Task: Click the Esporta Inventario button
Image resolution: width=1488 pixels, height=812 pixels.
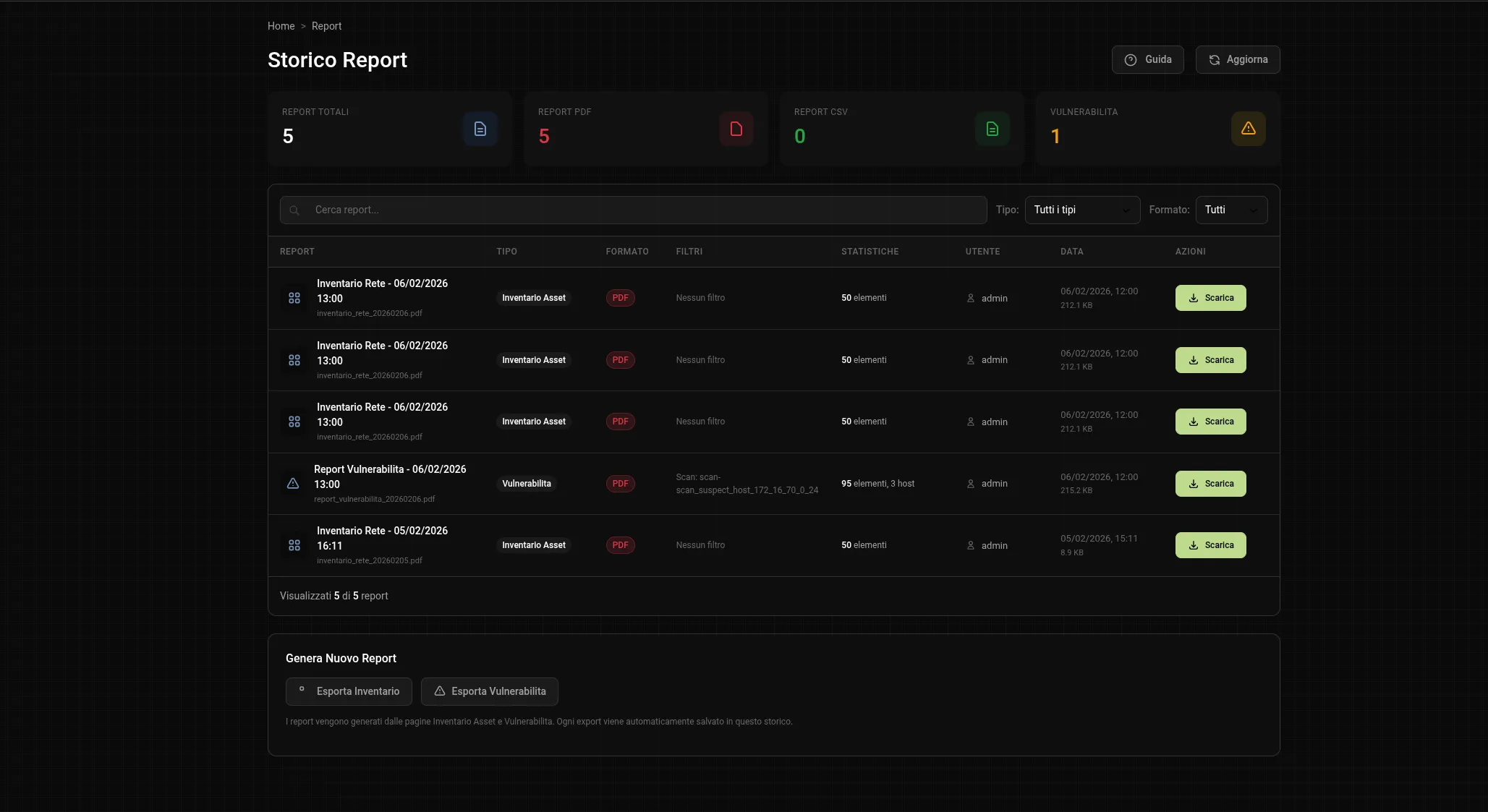Action: pos(349,691)
